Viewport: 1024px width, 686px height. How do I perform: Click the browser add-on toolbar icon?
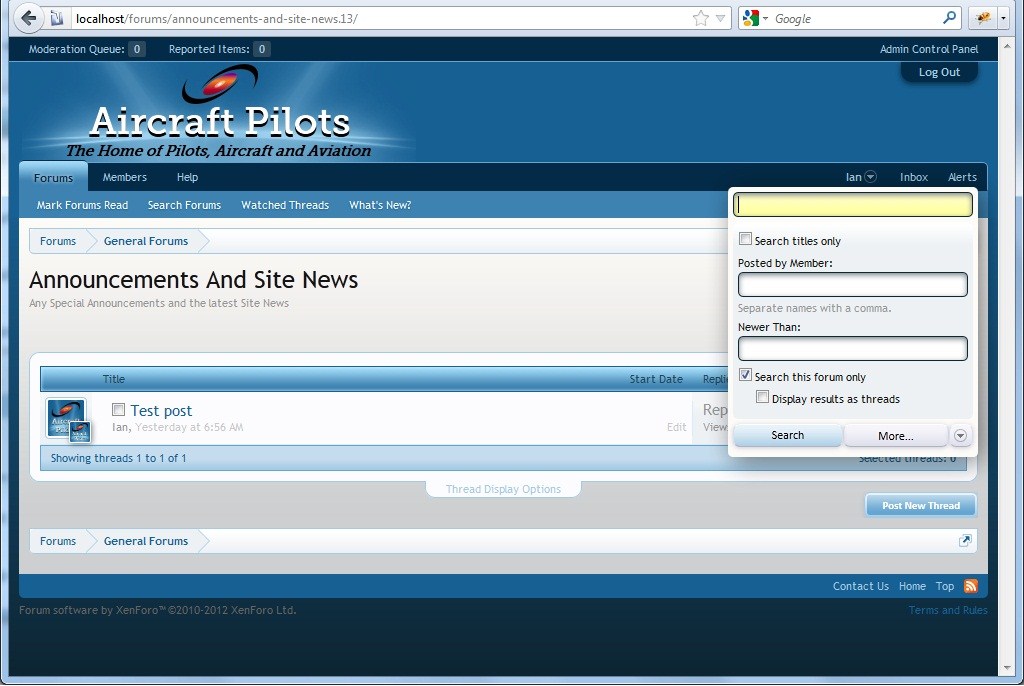983,18
